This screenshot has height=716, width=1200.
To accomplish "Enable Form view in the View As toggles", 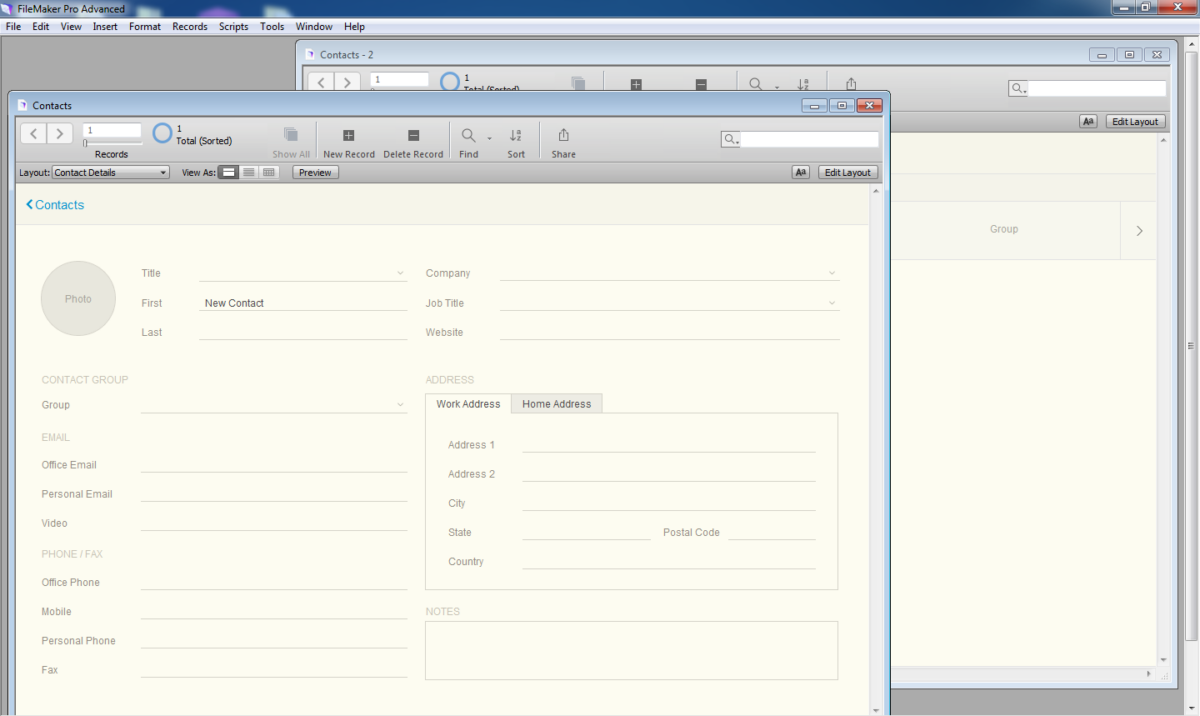I will pos(229,172).
